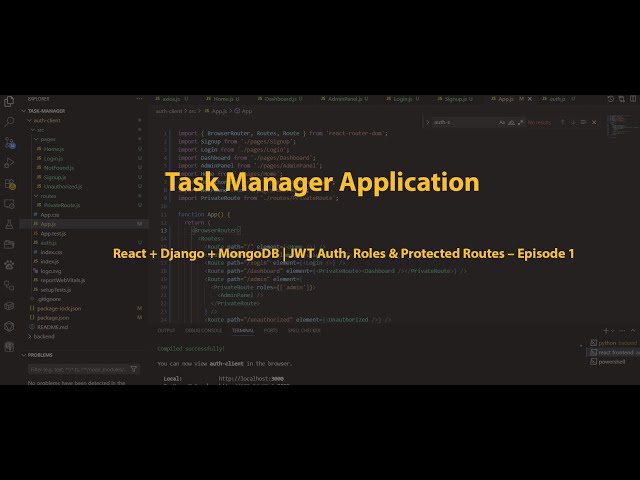The width and height of the screenshot is (640, 480).
Task: Click the auth-client breadcrumb segment
Action: click(x=169, y=111)
